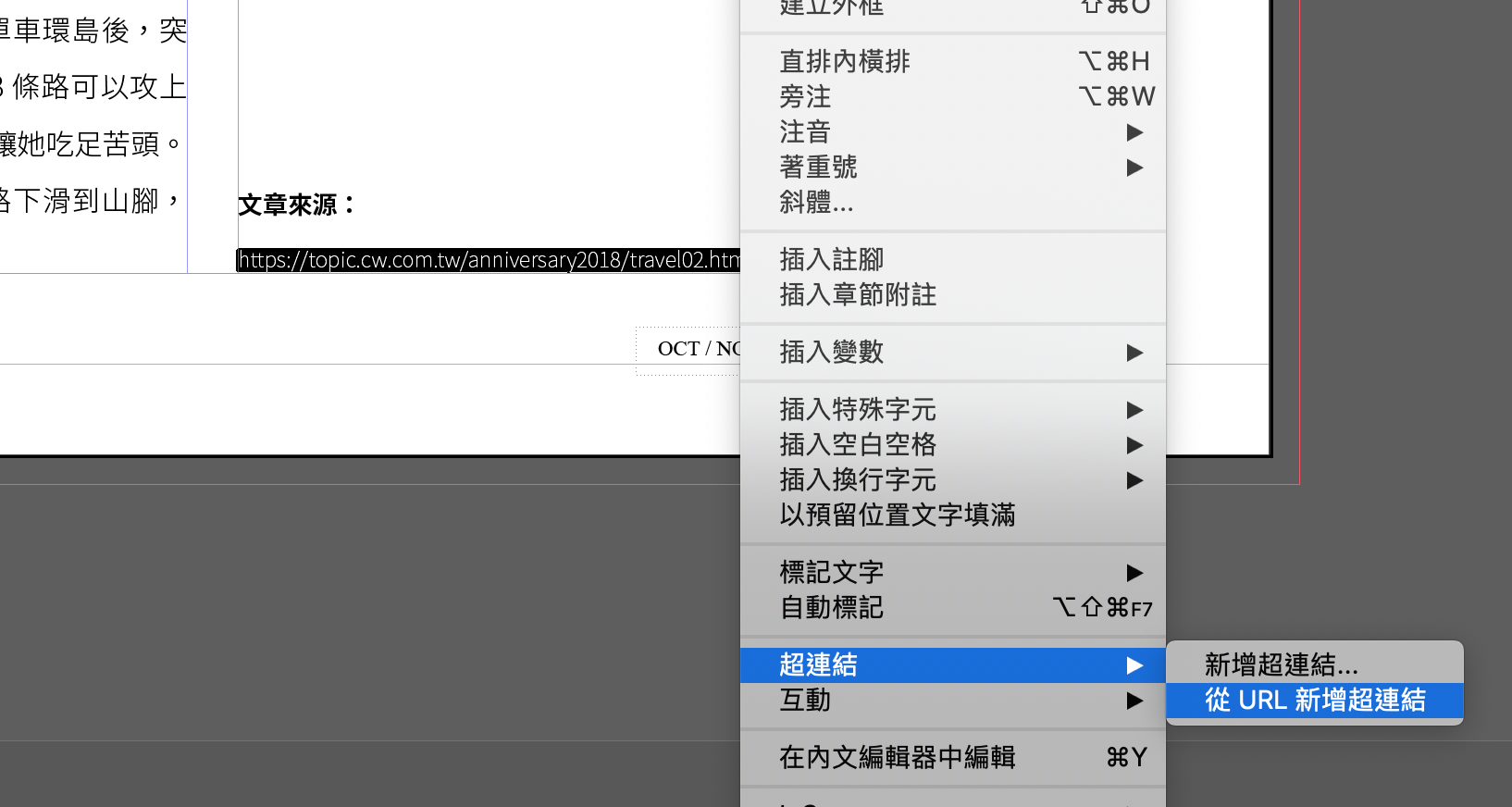Screen dimensions: 1512x807
Task: Click 新增超連結... in the submenu
Action: point(1281,664)
